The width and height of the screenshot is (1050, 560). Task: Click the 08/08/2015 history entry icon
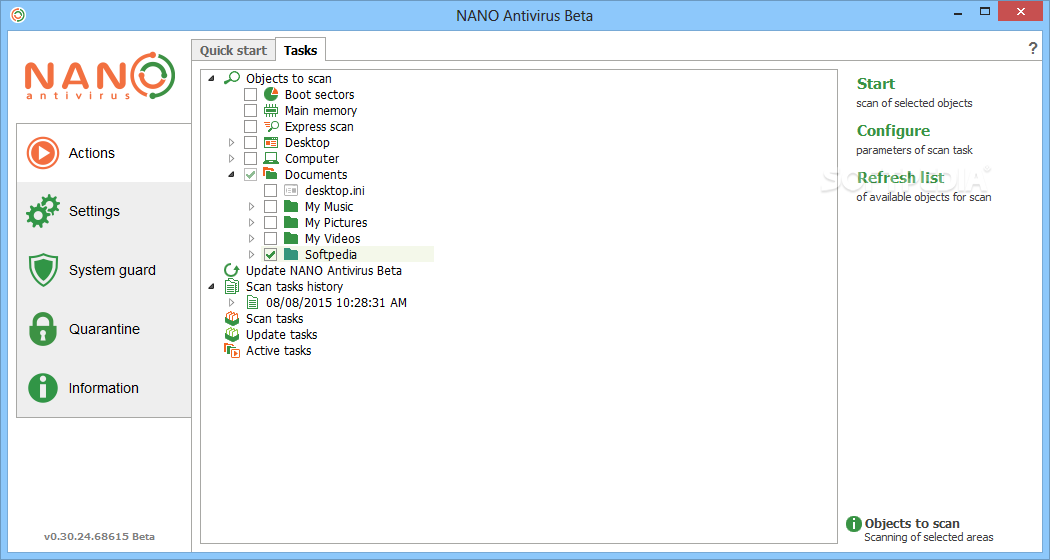pos(252,303)
